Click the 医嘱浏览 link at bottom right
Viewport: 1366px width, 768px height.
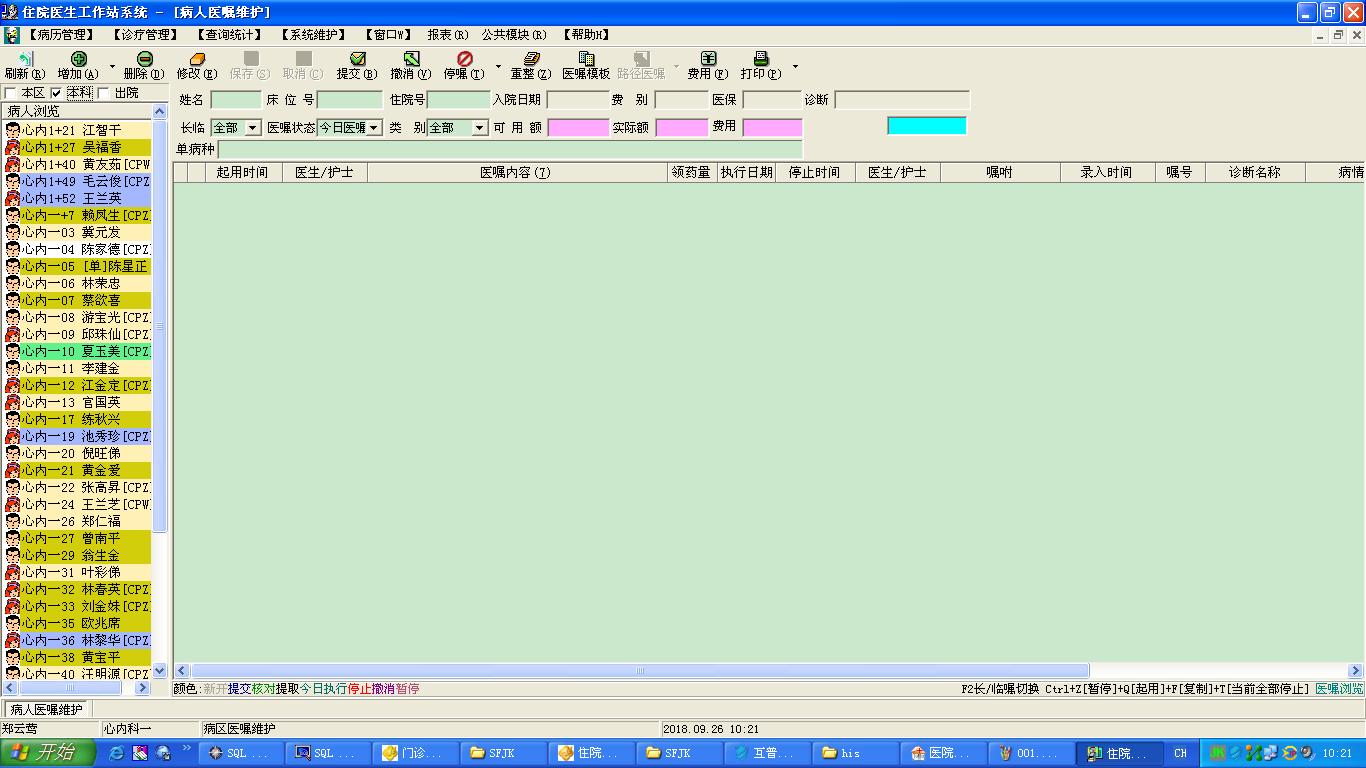[x=1339, y=689]
